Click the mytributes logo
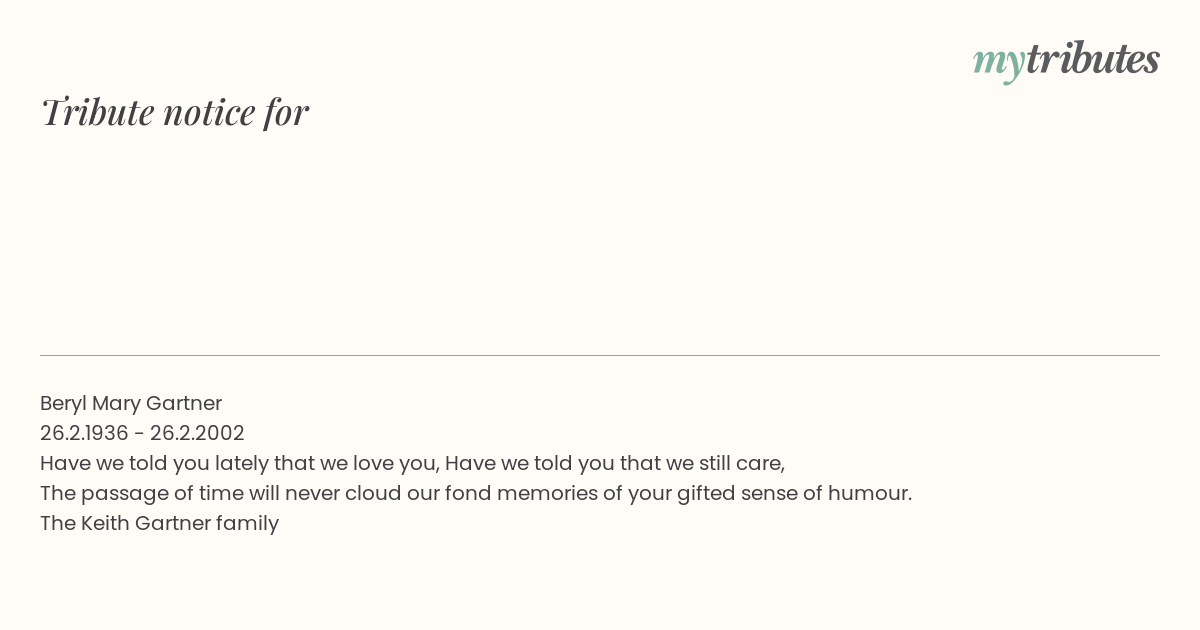Viewport: 1200px width, 630px height. pyautogui.click(x=1066, y=60)
